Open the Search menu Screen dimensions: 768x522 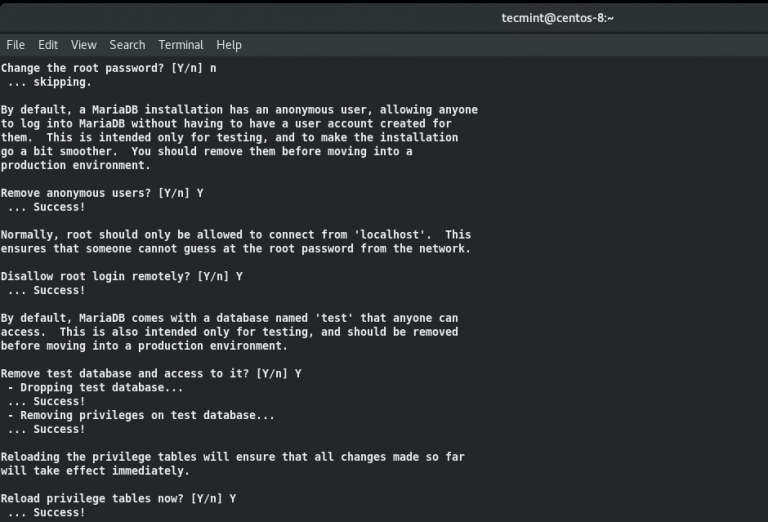(x=127, y=45)
